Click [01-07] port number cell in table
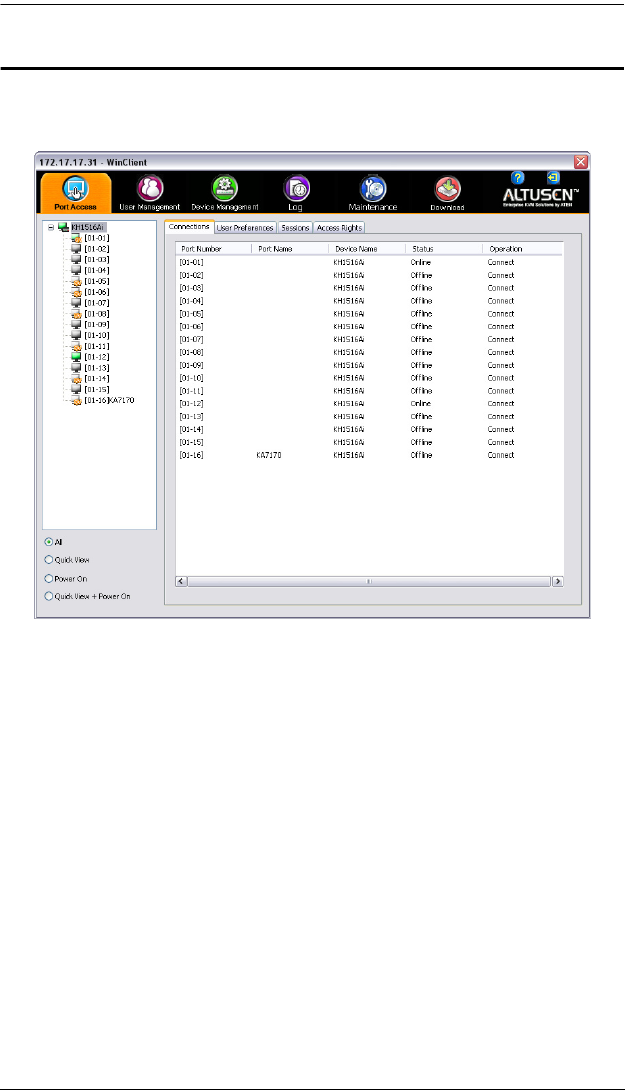The height and width of the screenshot is (1090, 625). (191, 340)
